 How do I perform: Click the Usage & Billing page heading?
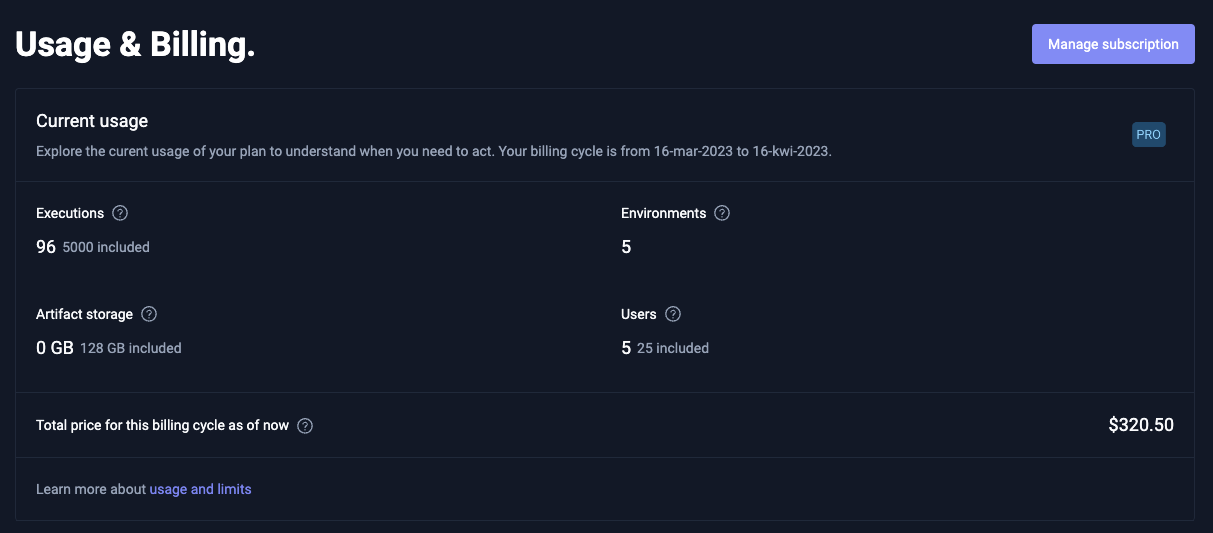pos(135,45)
